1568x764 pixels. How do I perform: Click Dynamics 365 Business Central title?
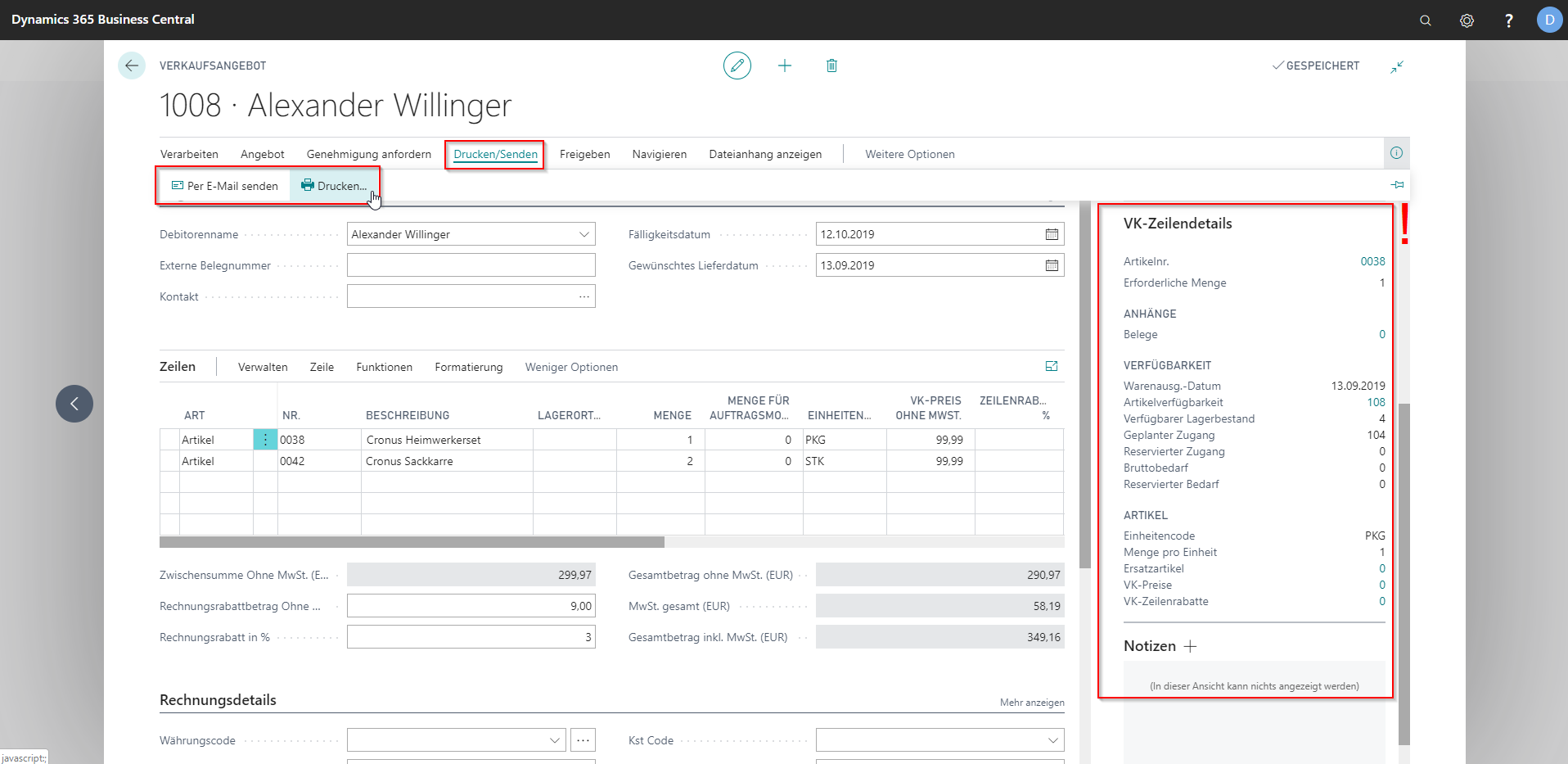[x=103, y=20]
